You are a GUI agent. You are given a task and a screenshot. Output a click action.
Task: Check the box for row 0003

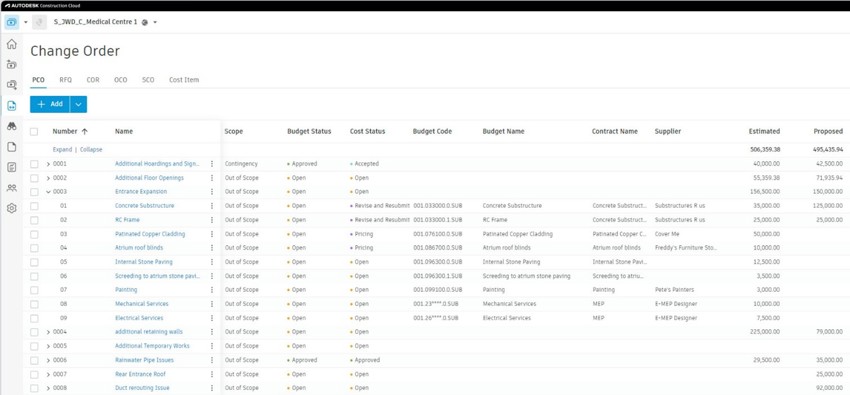34,192
